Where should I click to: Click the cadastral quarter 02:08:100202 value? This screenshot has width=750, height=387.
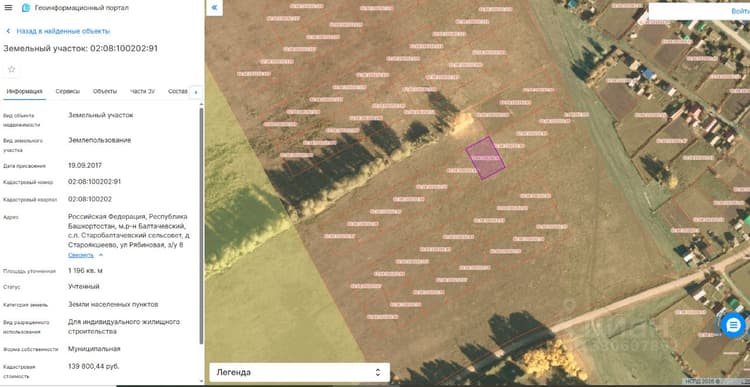(90, 199)
